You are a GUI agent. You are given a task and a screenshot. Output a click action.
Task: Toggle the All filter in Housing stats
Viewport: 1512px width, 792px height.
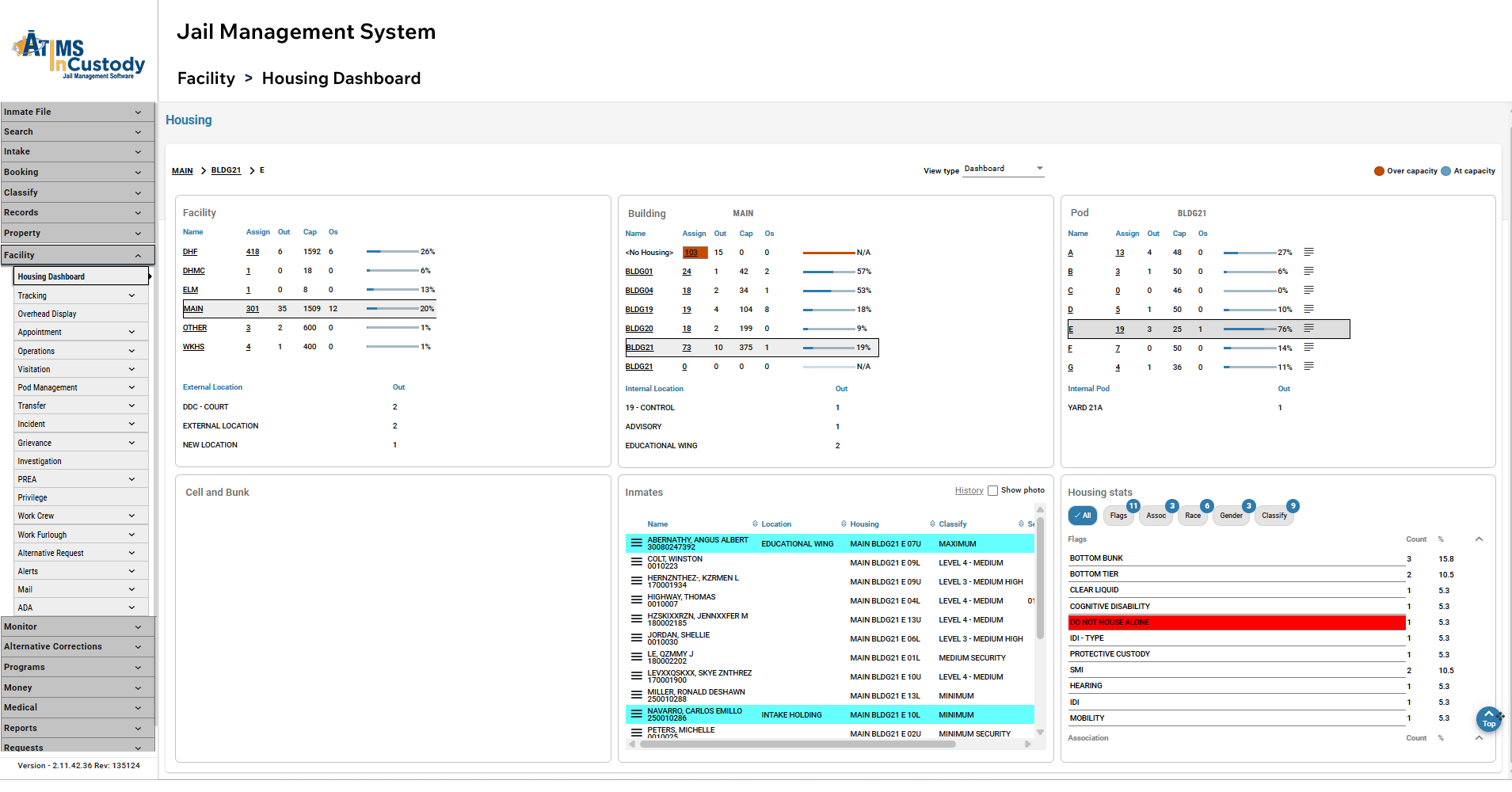(1082, 515)
